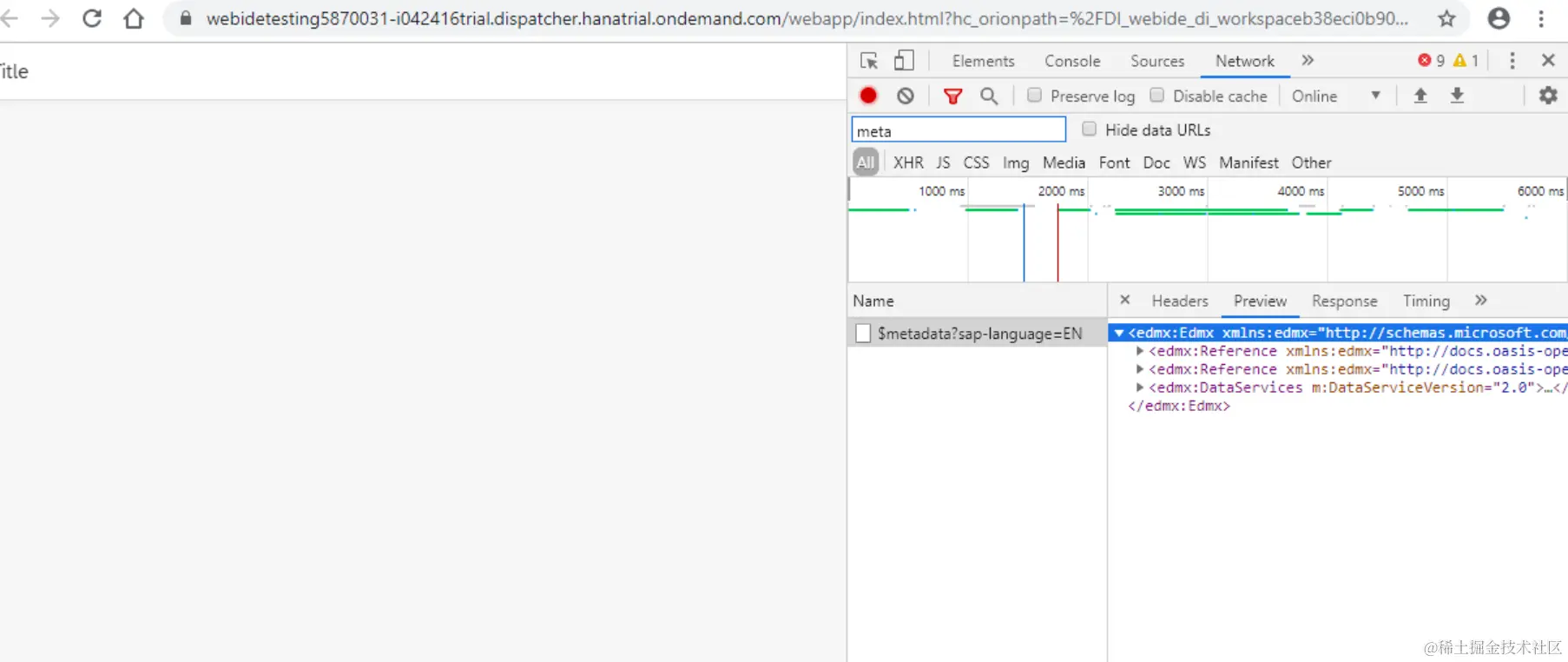Expand the first edmx:Reference node
Screen dimensions: 1568x662
tap(1139, 351)
